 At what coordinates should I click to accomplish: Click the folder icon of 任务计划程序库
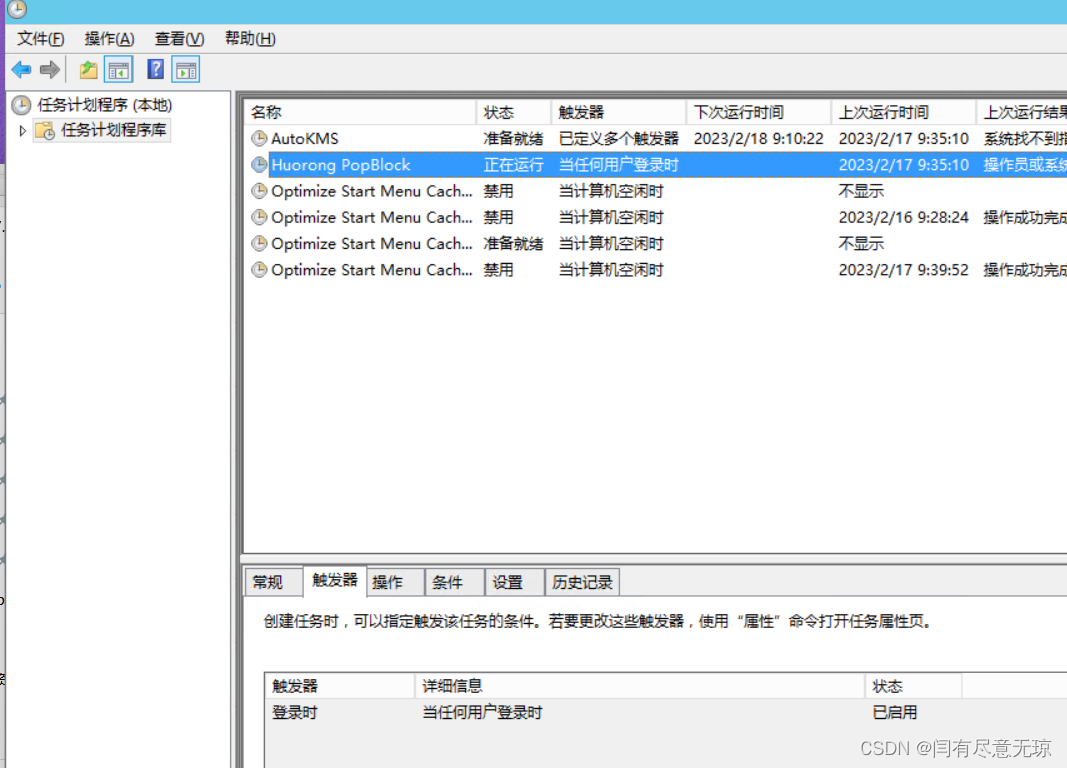click(x=45, y=130)
